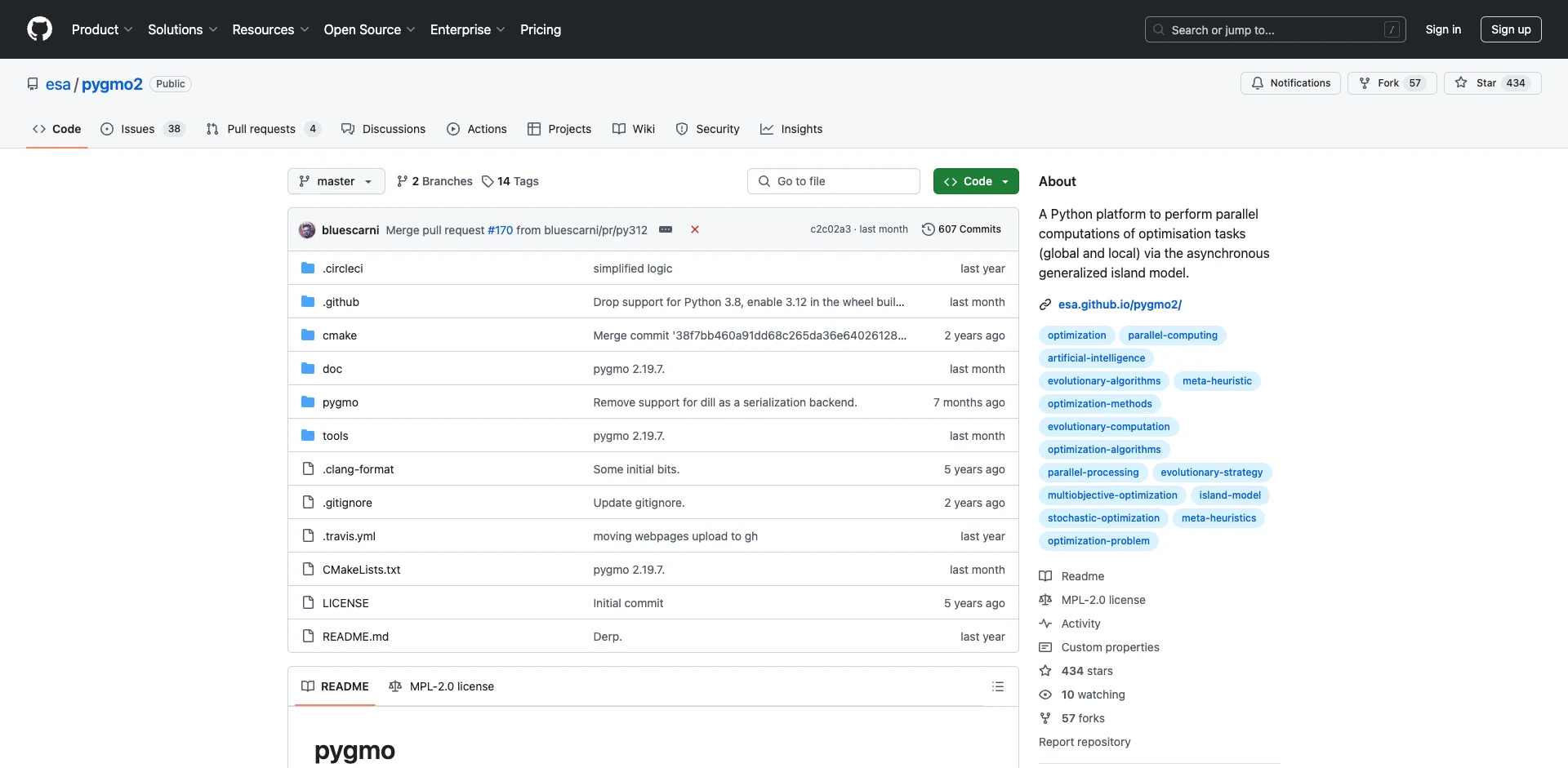The height and width of the screenshot is (768, 1568).
Task: Click bluescarni avatar image
Action: (x=307, y=229)
